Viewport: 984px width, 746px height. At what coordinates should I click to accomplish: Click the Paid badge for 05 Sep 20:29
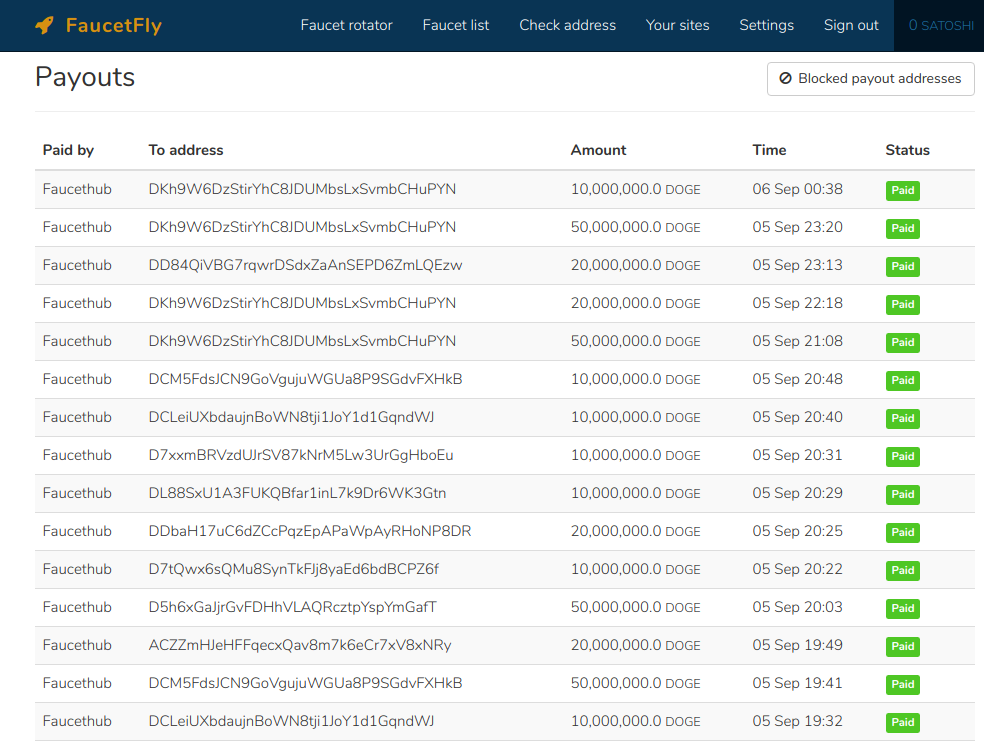902,494
